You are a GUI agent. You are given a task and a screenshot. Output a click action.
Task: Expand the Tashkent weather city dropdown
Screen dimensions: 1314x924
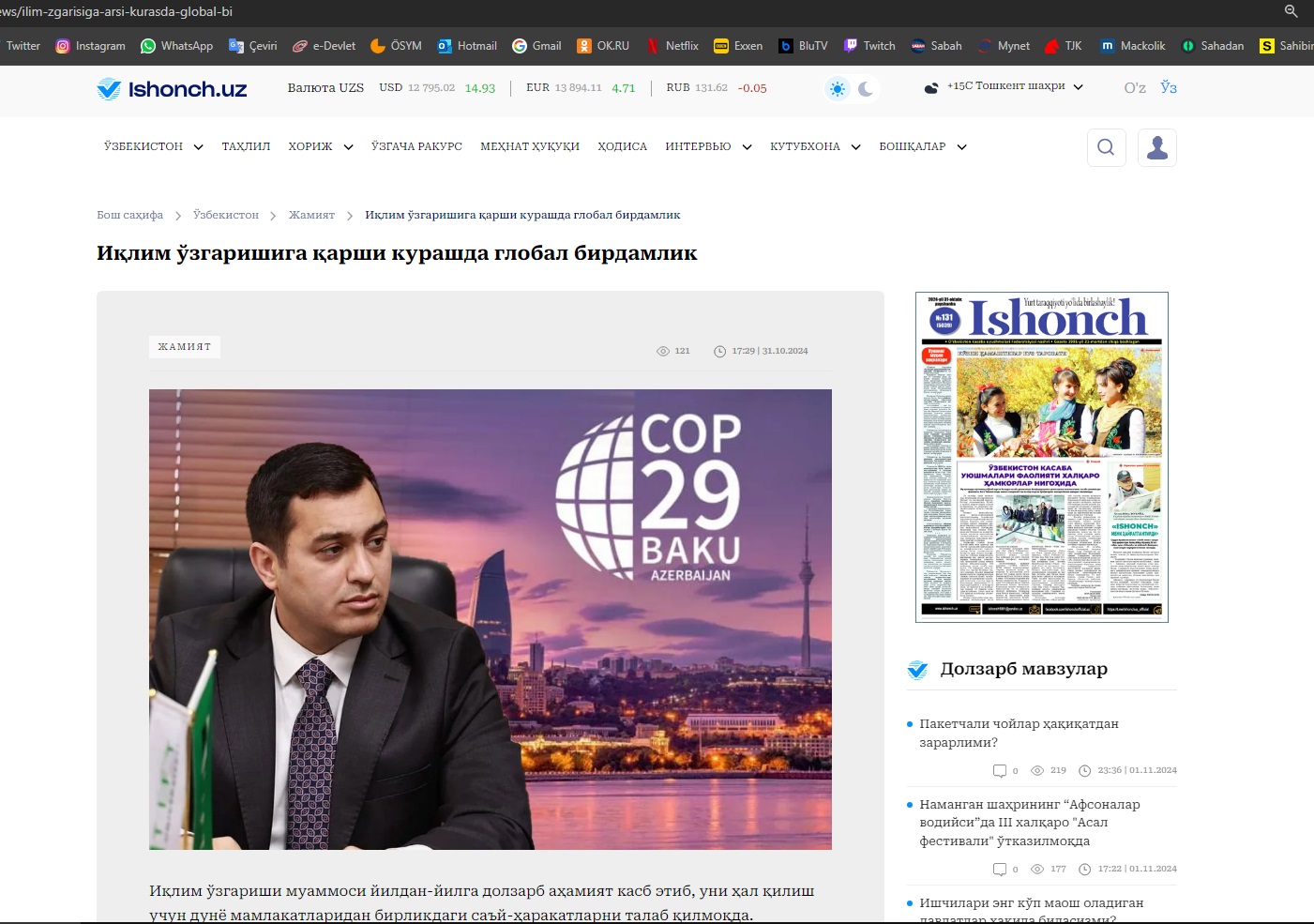click(x=1078, y=87)
